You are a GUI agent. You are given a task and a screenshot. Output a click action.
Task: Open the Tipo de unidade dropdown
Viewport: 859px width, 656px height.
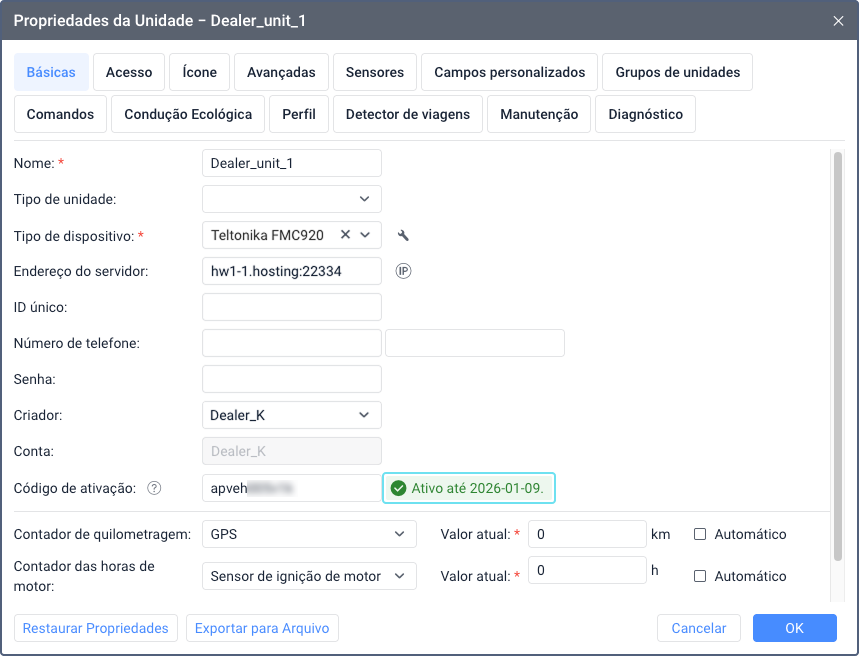coord(291,199)
